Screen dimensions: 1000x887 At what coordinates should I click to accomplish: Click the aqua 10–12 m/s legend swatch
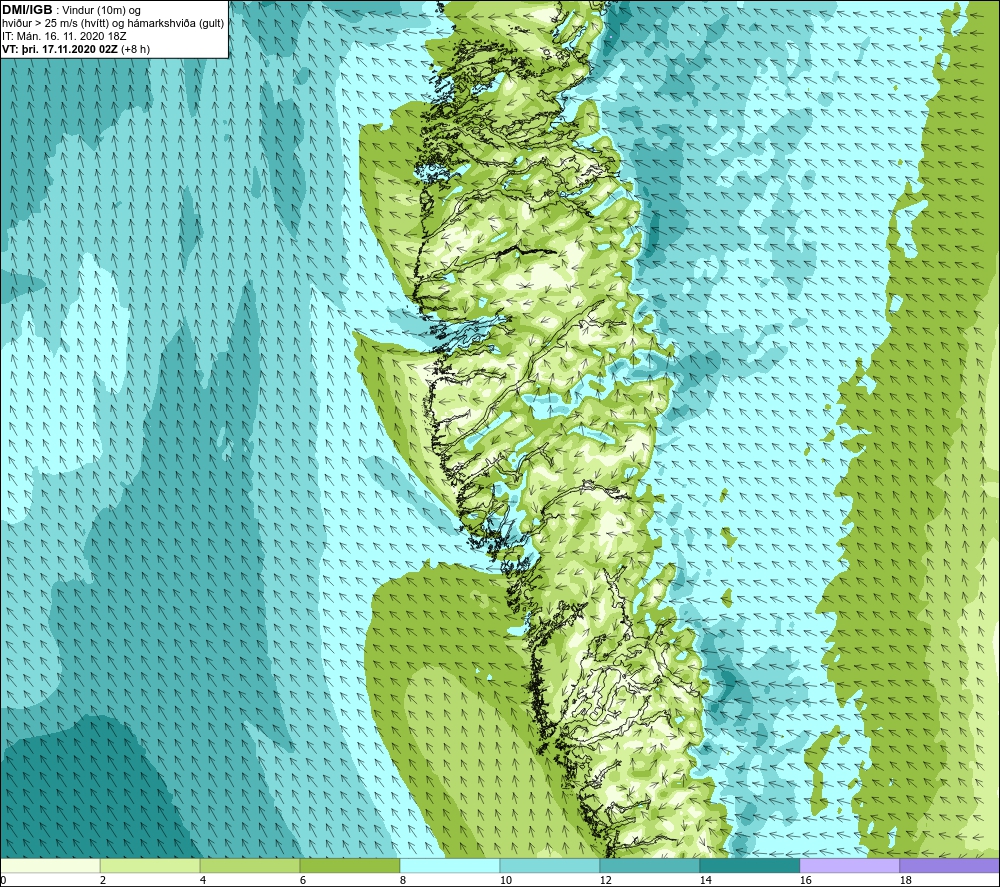click(550, 865)
